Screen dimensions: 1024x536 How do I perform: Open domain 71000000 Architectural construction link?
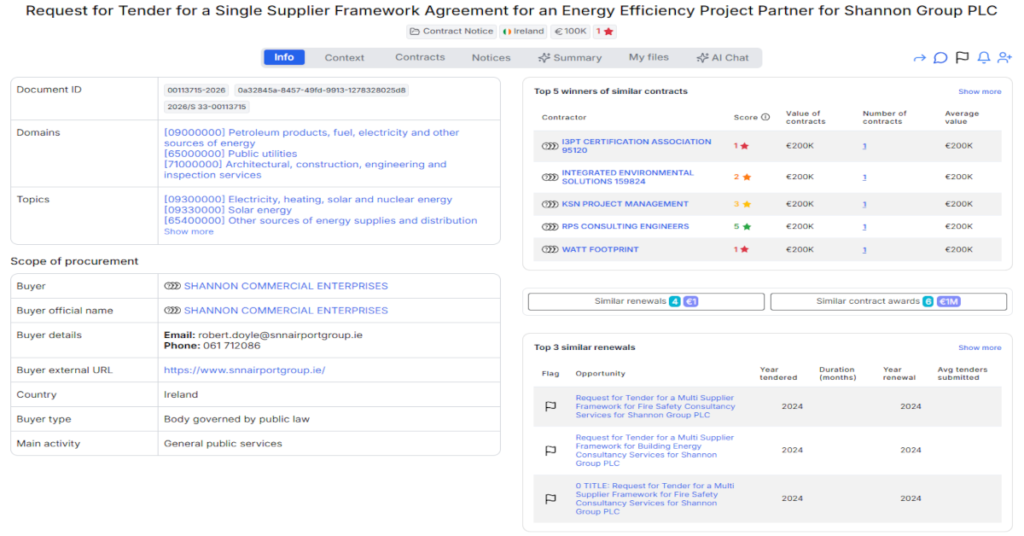(x=305, y=170)
